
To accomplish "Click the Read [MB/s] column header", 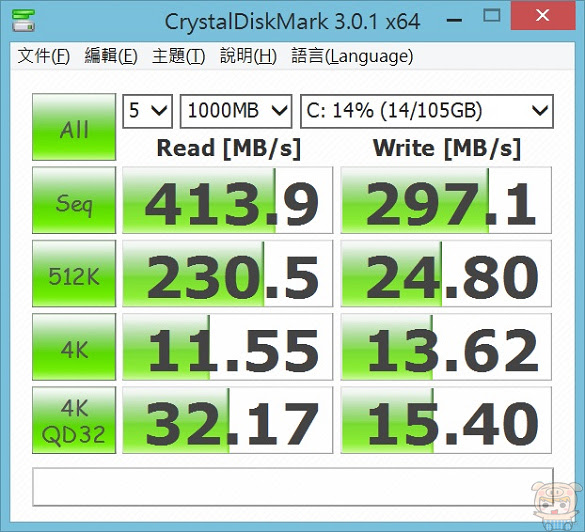I will coord(229,148).
